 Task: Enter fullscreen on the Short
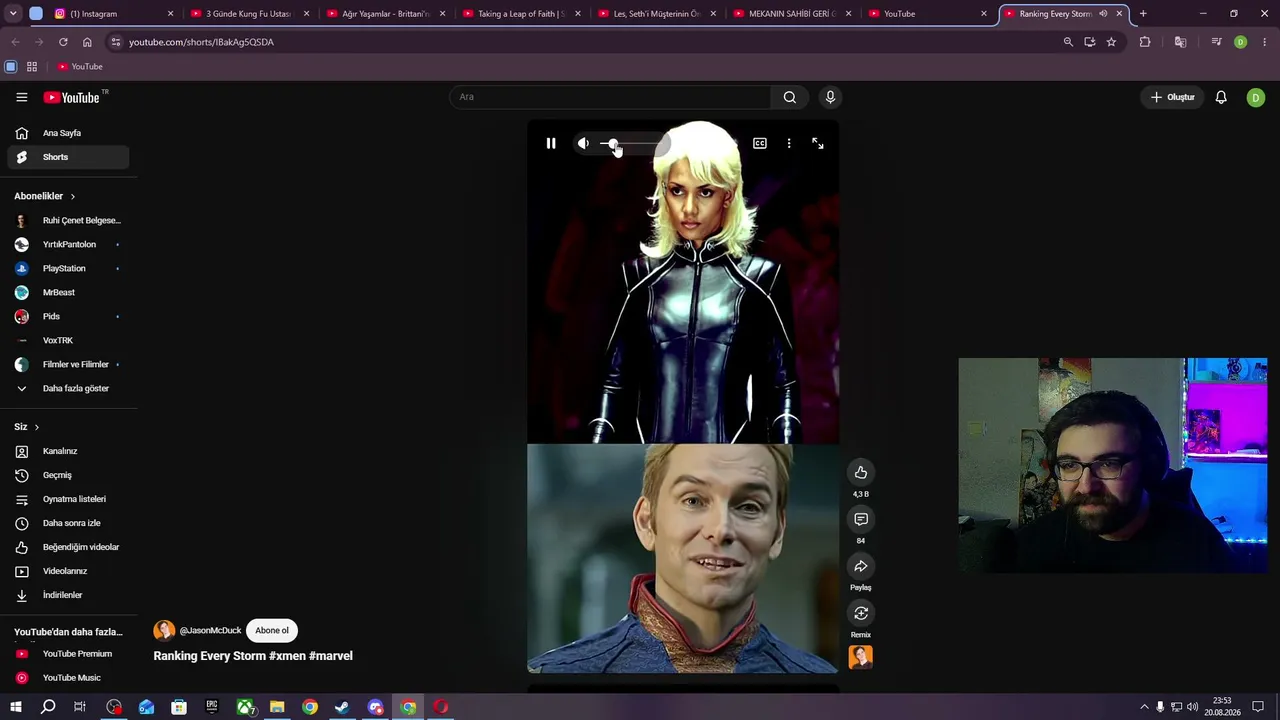(818, 144)
